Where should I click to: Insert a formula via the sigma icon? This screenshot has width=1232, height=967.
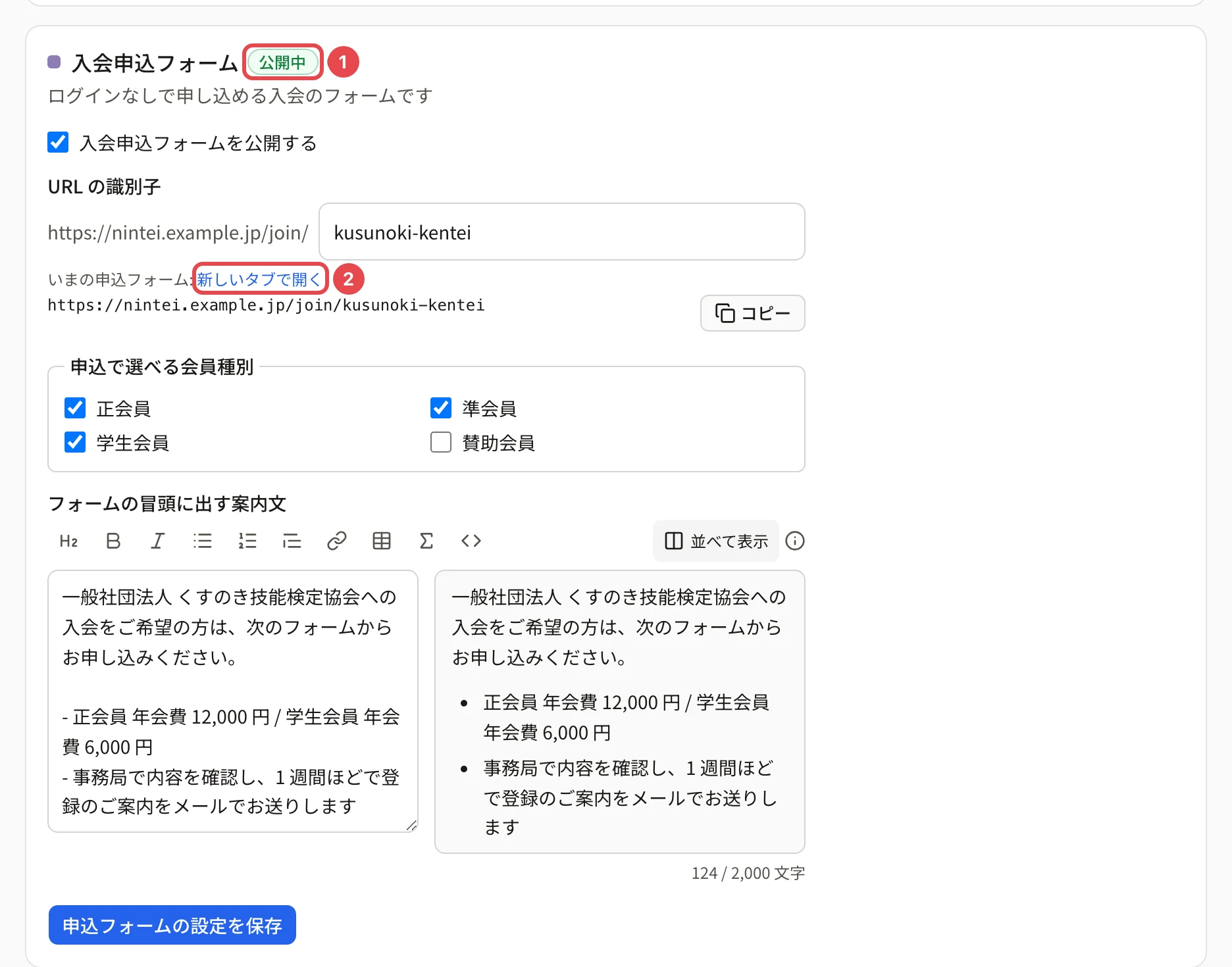coord(426,541)
